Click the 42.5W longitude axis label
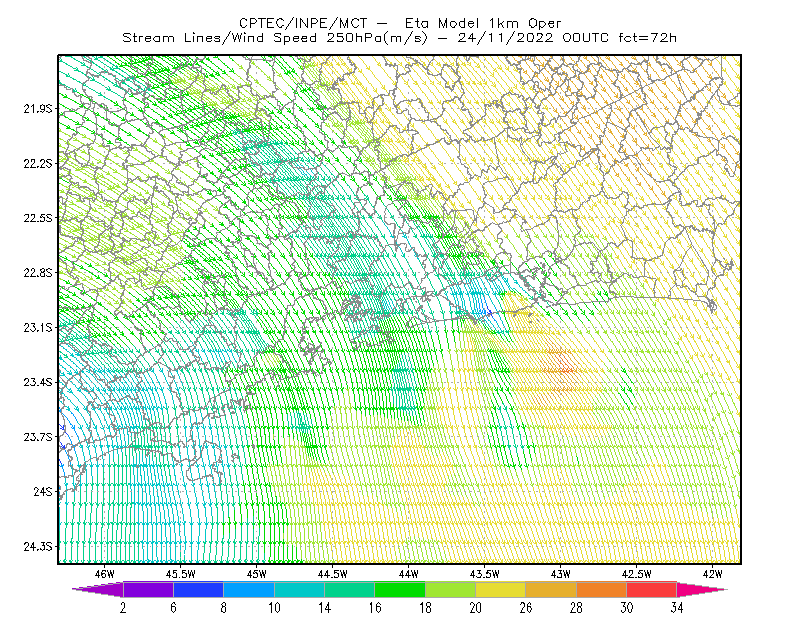 click(636, 574)
